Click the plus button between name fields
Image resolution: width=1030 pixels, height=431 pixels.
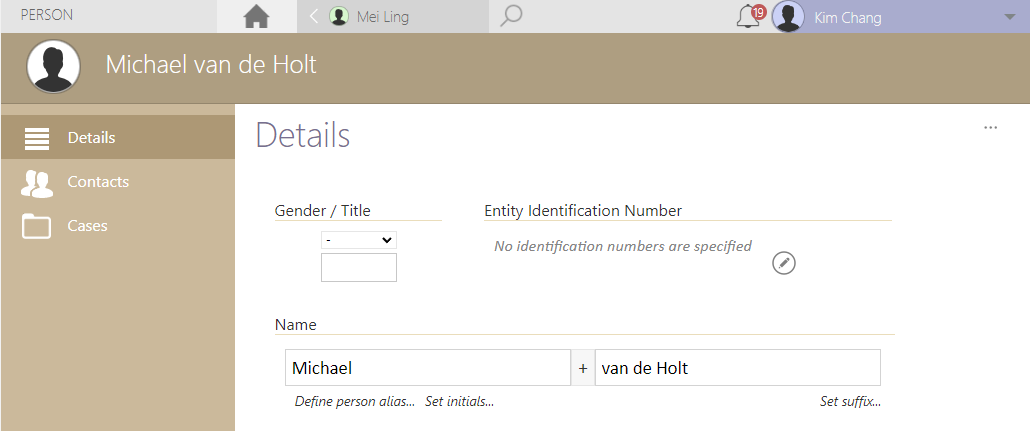[x=583, y=368]
